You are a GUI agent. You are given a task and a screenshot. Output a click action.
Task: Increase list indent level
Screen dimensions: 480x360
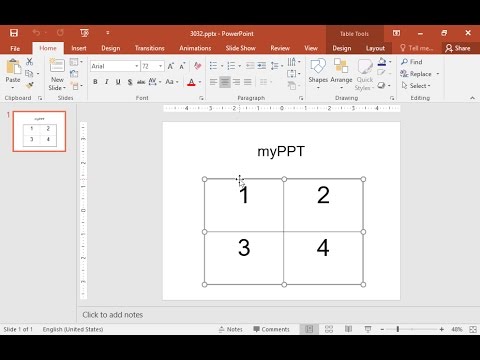click(262, 66)
